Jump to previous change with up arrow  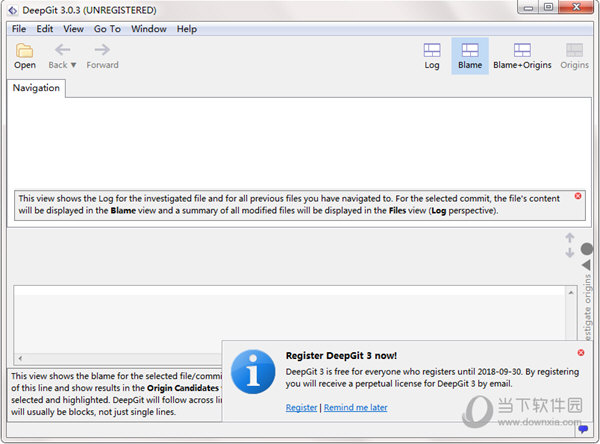click(x=570, y=238)
